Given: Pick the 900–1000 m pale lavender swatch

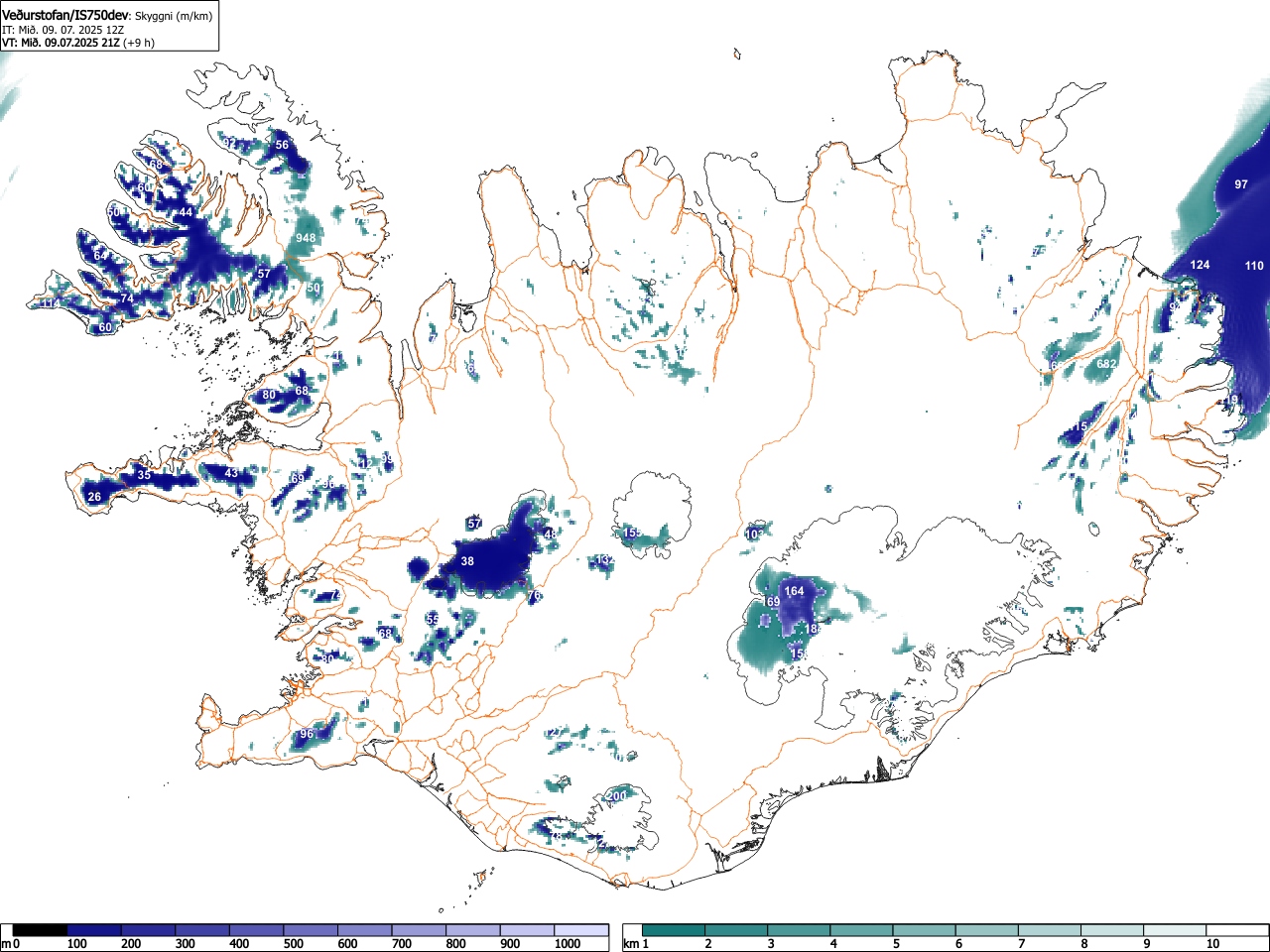Looking at the screenshot, I should pos(527,930).
